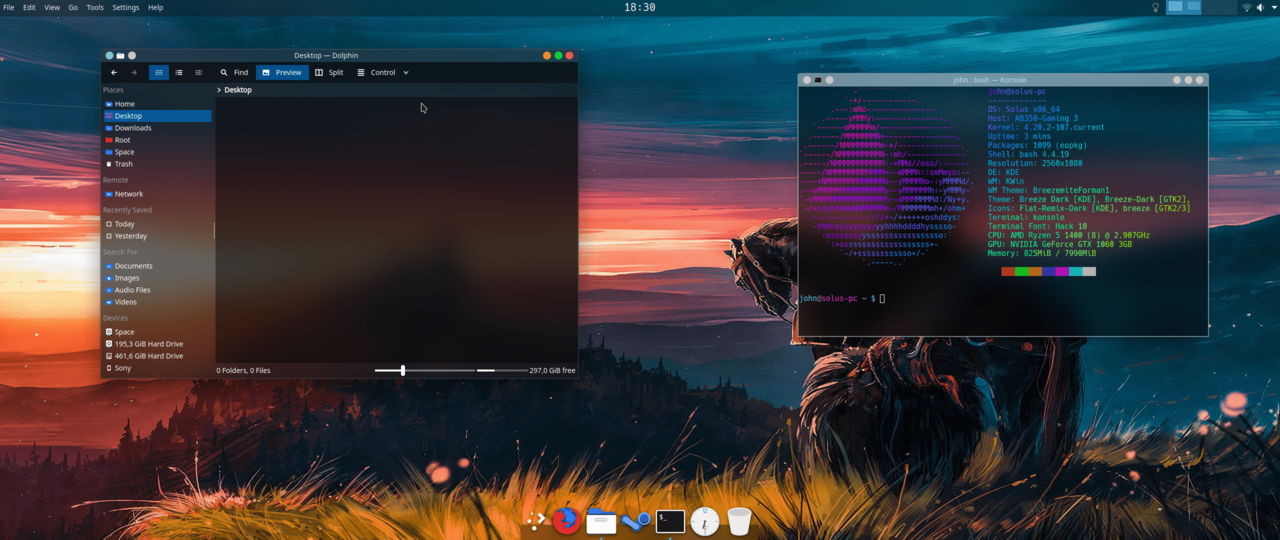
Task: Click the 18:30 clock in top panel
Action: pyautogui.click(x=640, y=7)
